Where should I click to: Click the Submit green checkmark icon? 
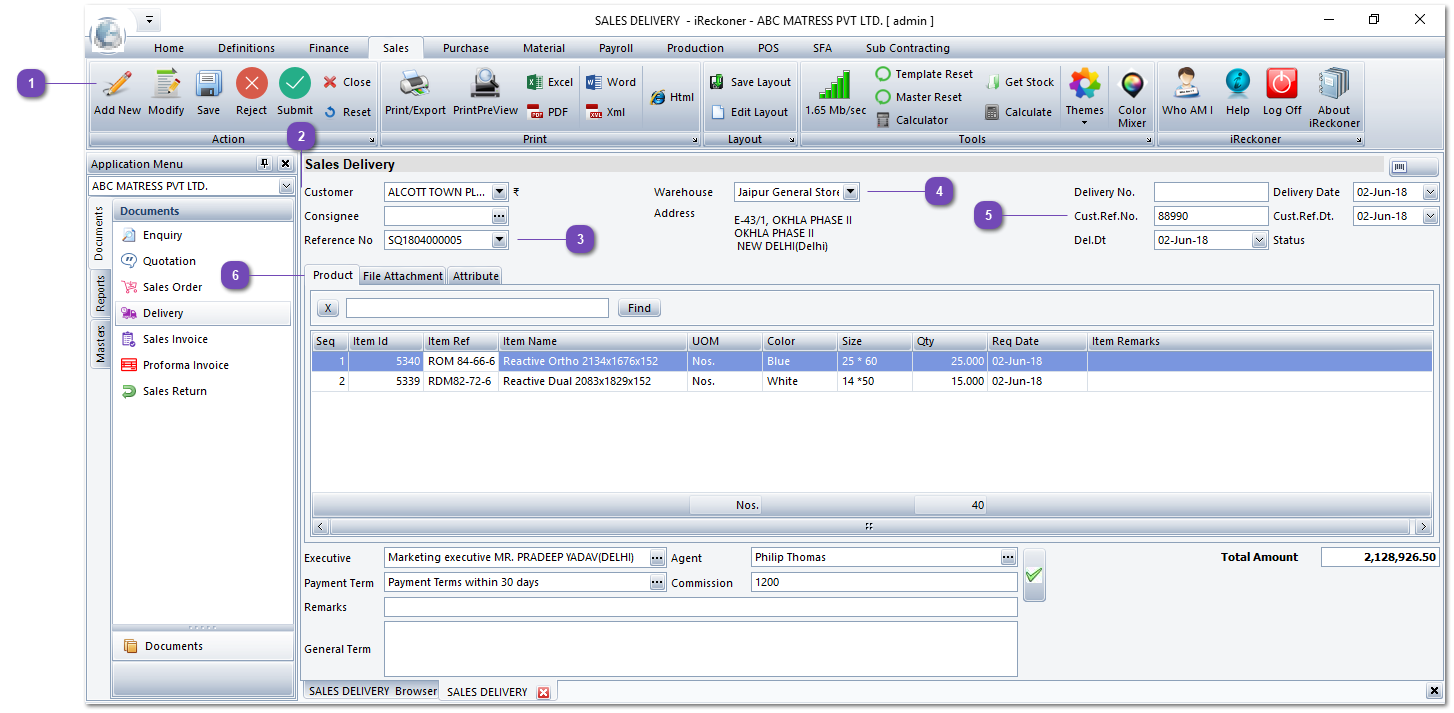coord(295,84)
